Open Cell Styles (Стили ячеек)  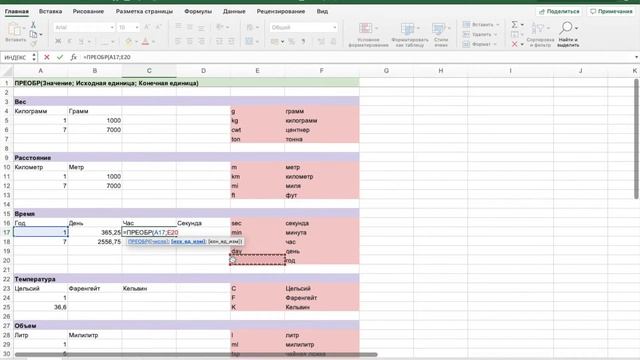click(441, 35)
